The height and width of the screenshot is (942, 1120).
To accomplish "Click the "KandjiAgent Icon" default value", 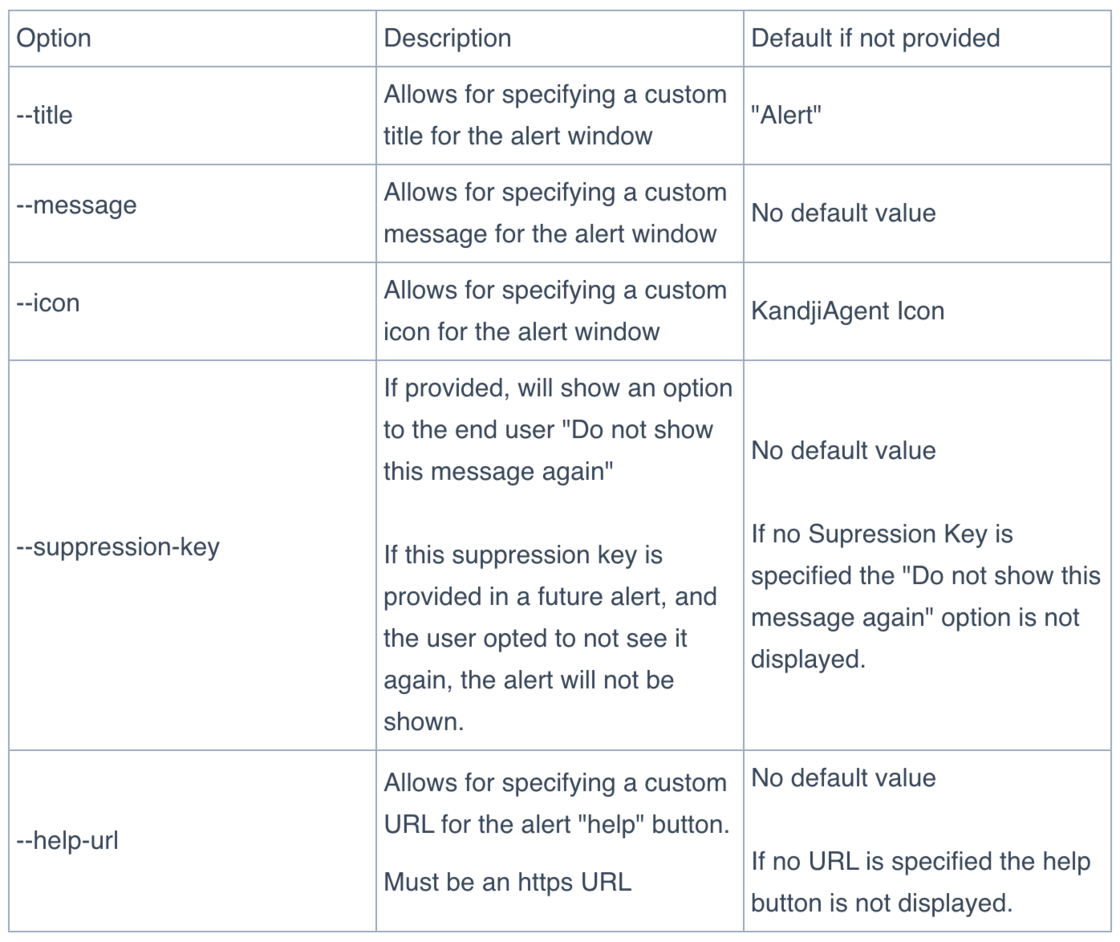I will click(847, 311).
